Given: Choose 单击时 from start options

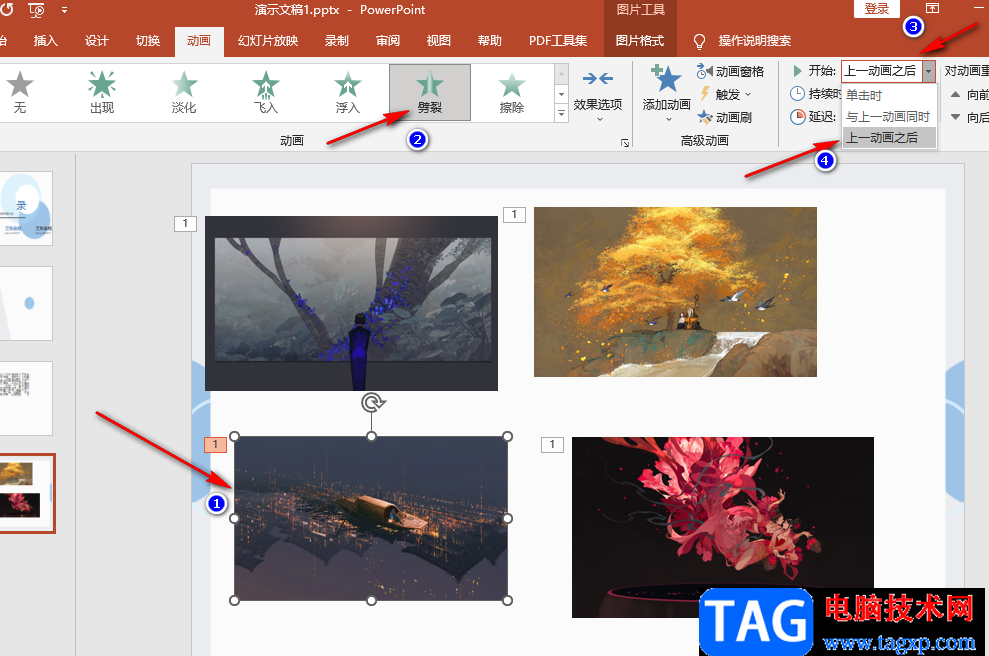Looking at the screenshot, I should (x=889, y=95).
